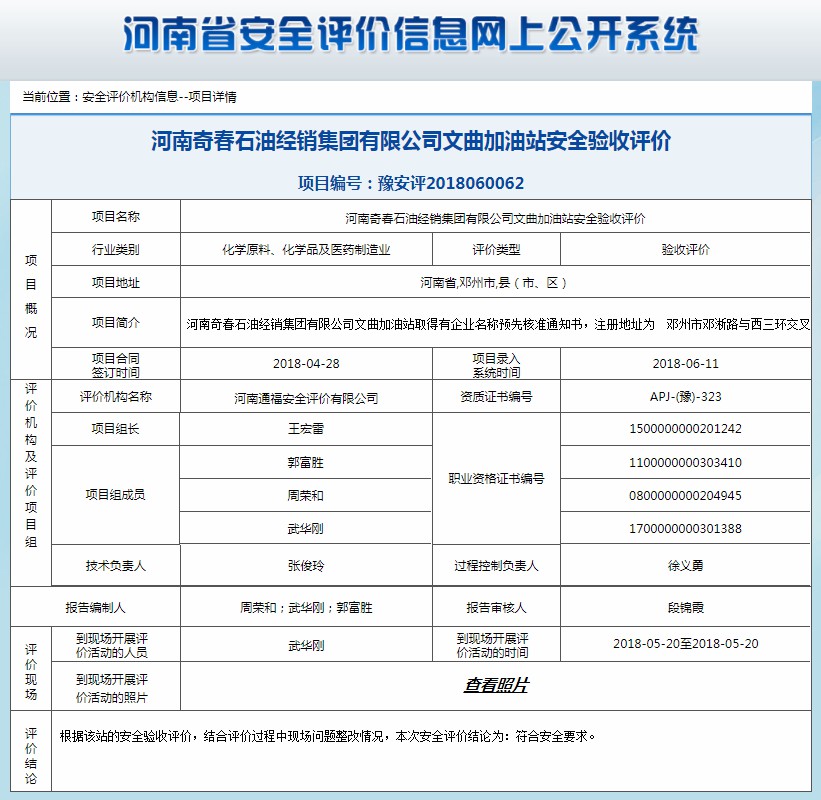Click the 项目简介 label
The image size is (821, 800).
coord(116,323)
